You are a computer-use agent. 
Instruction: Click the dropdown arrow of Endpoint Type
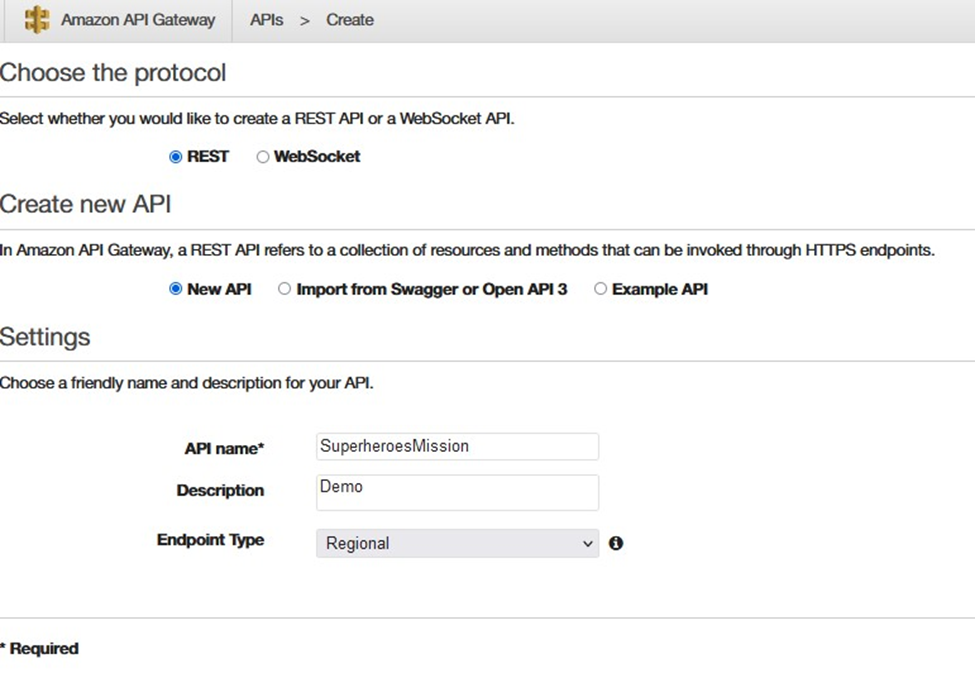(587, 544)
